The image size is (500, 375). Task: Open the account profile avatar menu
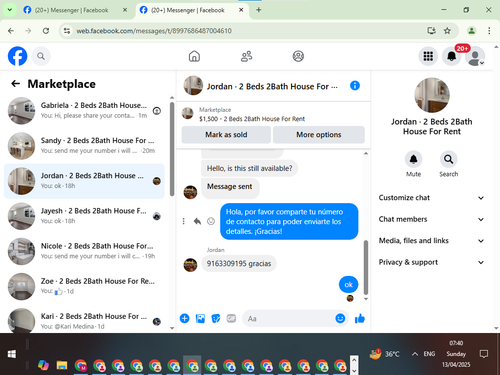pyautogui.click(x=475, y=56)
